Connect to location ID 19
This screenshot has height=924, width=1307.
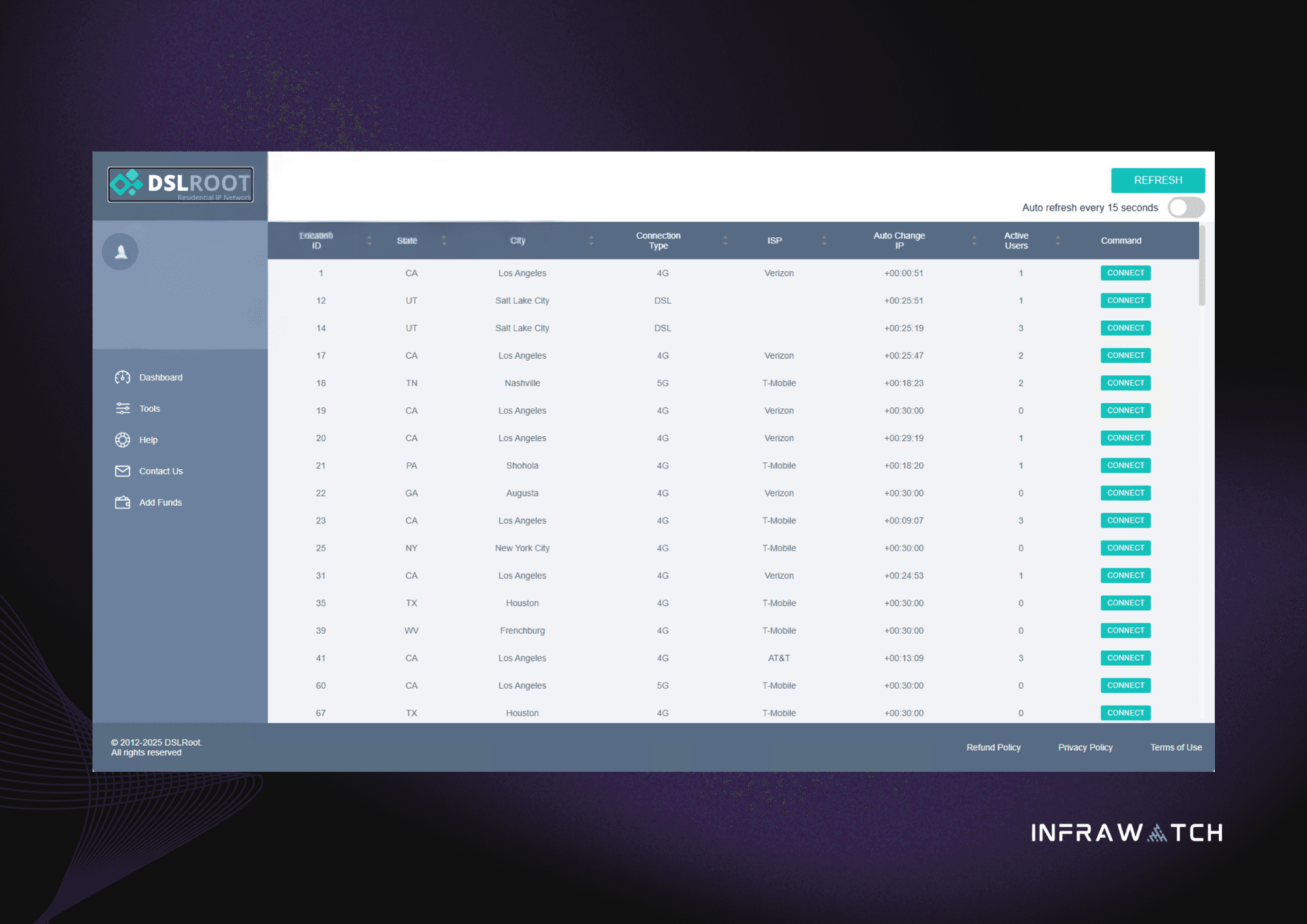[x=1125, y=410]
